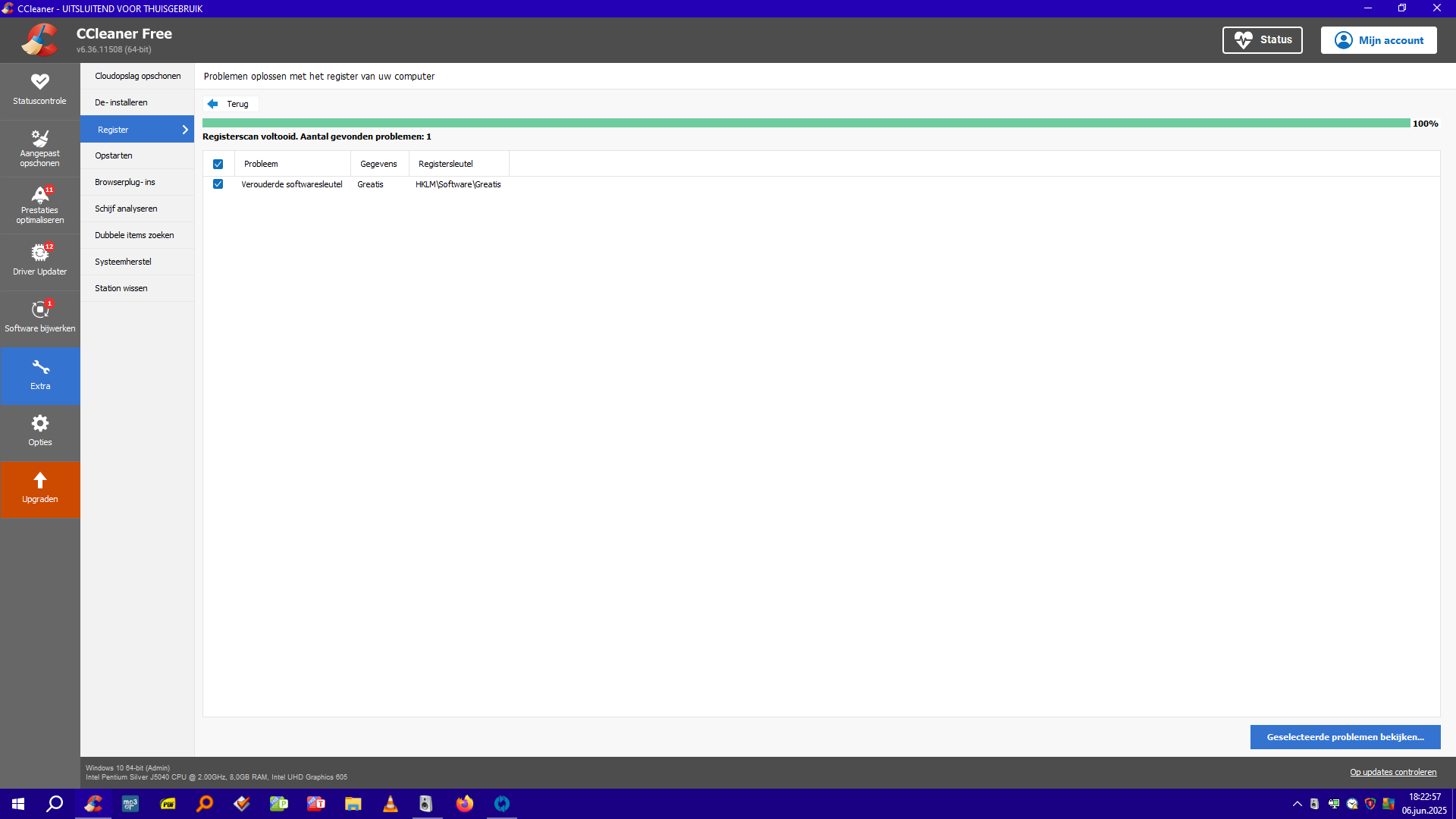The image size is (1456, 819).
Task: Open the taskbar clock and date
Action: (1424, 804)
